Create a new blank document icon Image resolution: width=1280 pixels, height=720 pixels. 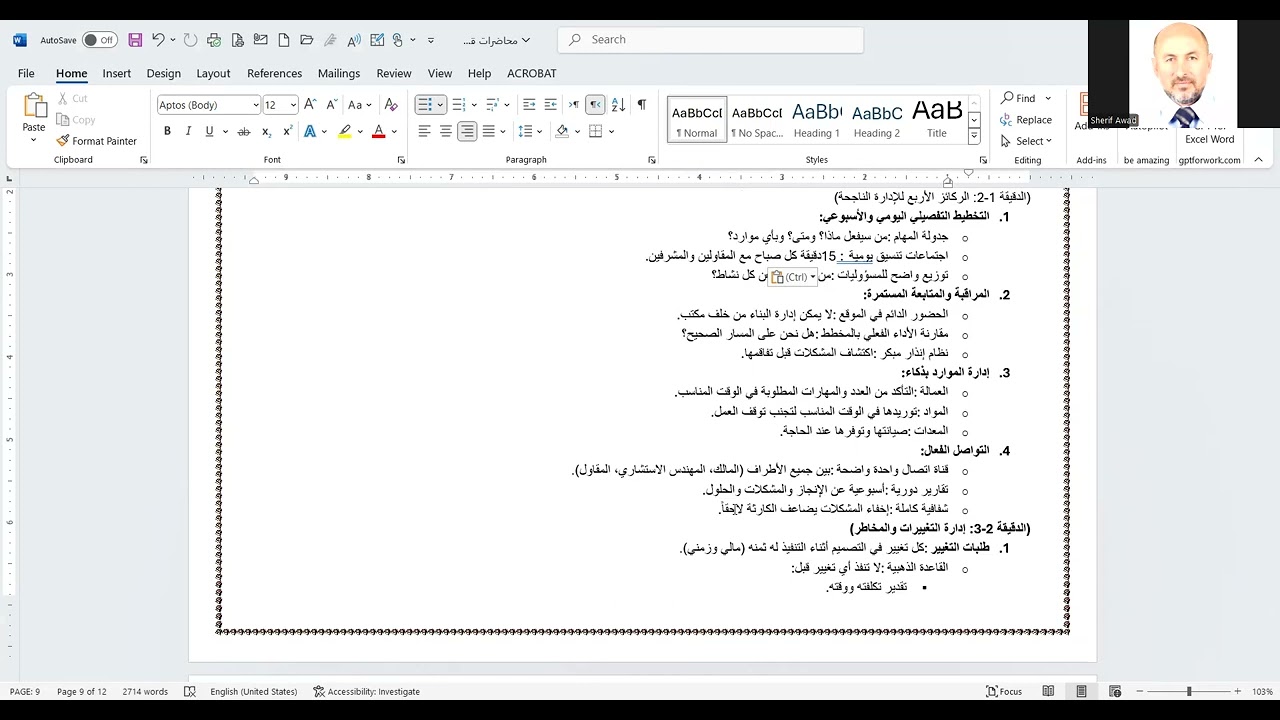click(x=284, y=40)
